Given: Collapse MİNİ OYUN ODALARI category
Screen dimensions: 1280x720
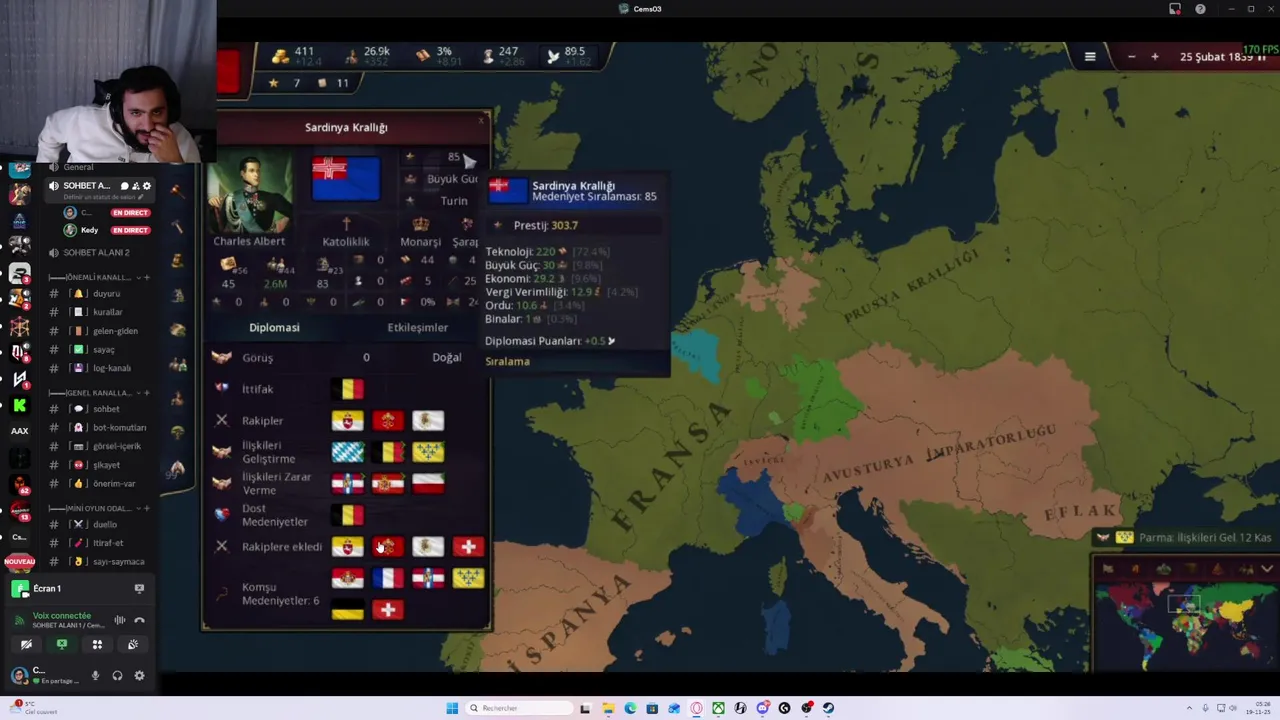Looking at the screenshot, I should pyautogui.click(x=92, y=508).
